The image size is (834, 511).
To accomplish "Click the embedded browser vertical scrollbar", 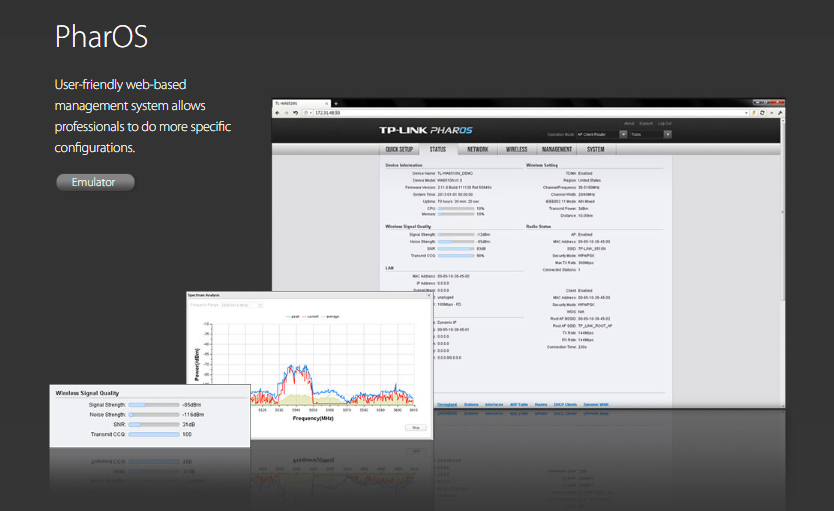I will tap(782, 213).
